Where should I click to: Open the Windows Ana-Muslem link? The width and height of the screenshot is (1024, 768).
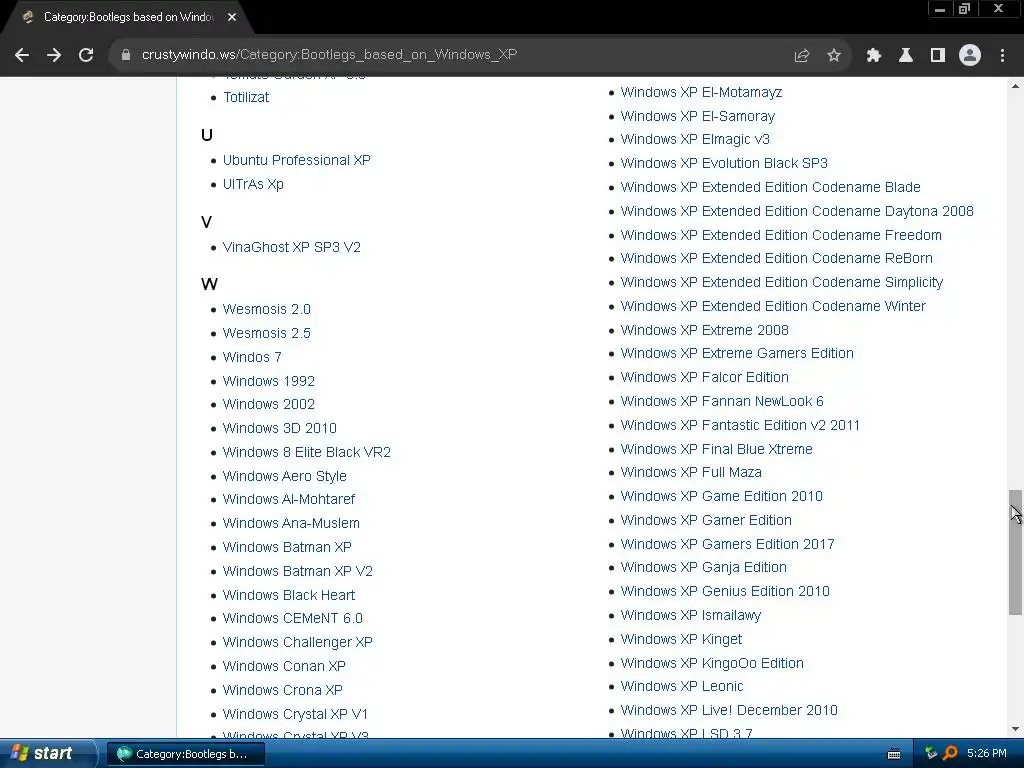point(291,523)
